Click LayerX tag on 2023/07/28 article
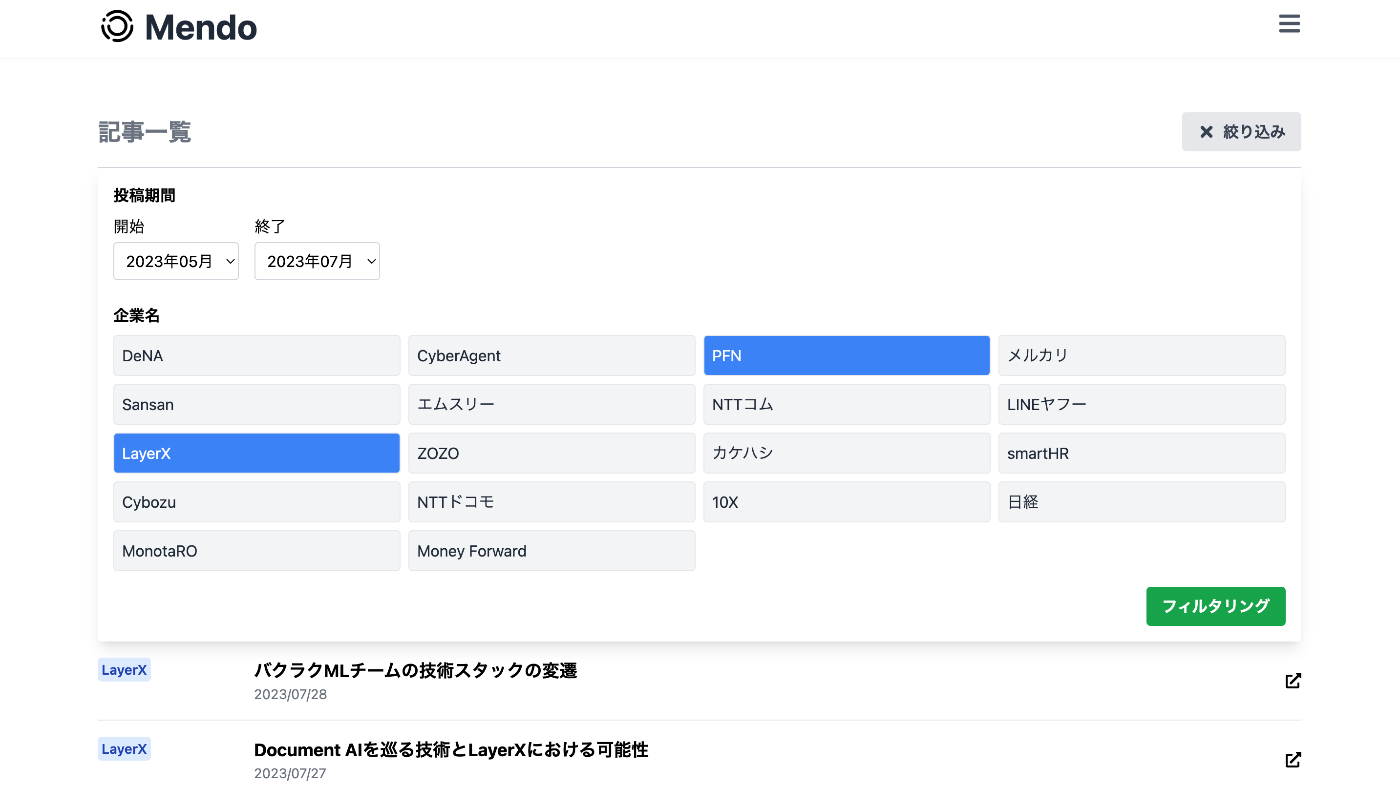This screenshot has height=787, width=1400. 125,670
